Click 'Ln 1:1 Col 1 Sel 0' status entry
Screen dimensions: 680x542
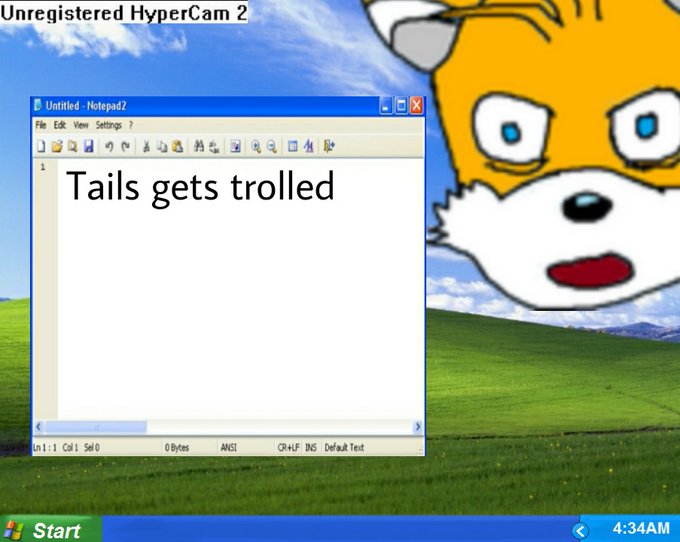pos(66,447)
